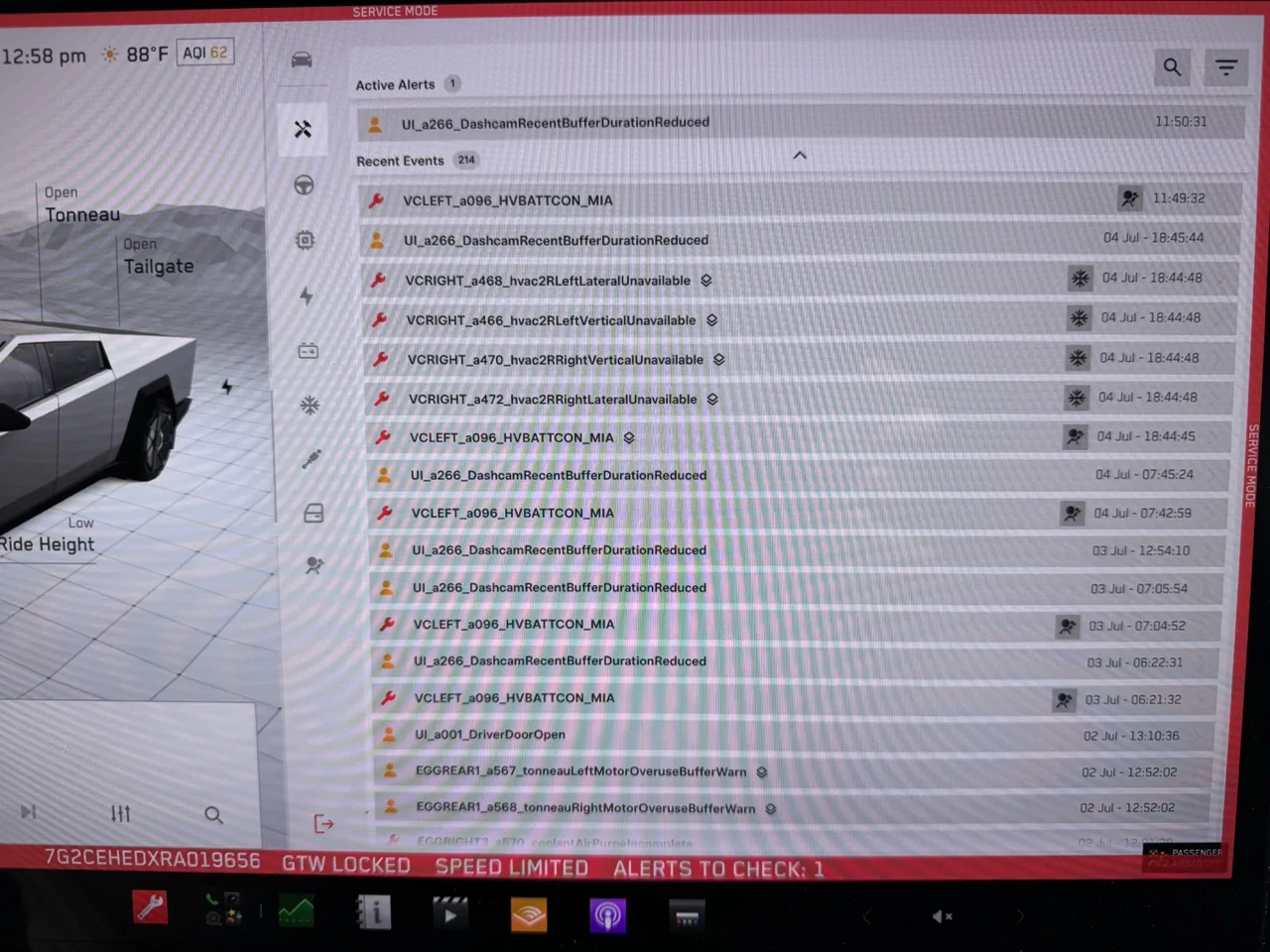
Task: Tap the stack icon beside hvac2RLeftLateralUnavailable
Action: tap(706, 281)
